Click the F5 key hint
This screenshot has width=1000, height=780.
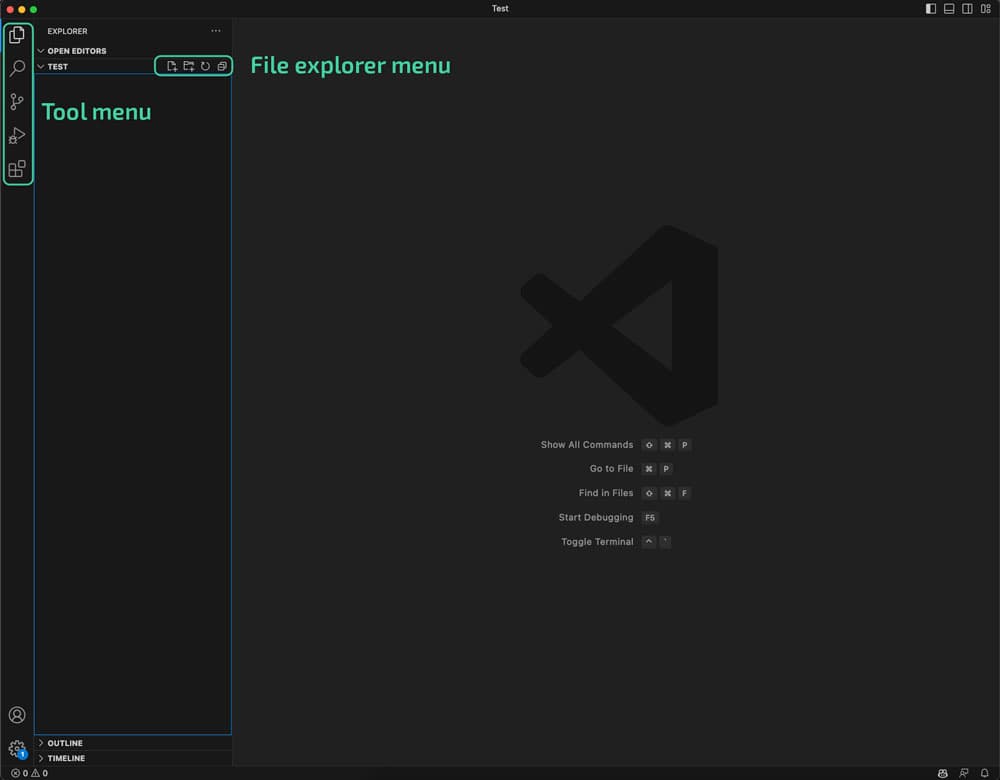point(650,518)
